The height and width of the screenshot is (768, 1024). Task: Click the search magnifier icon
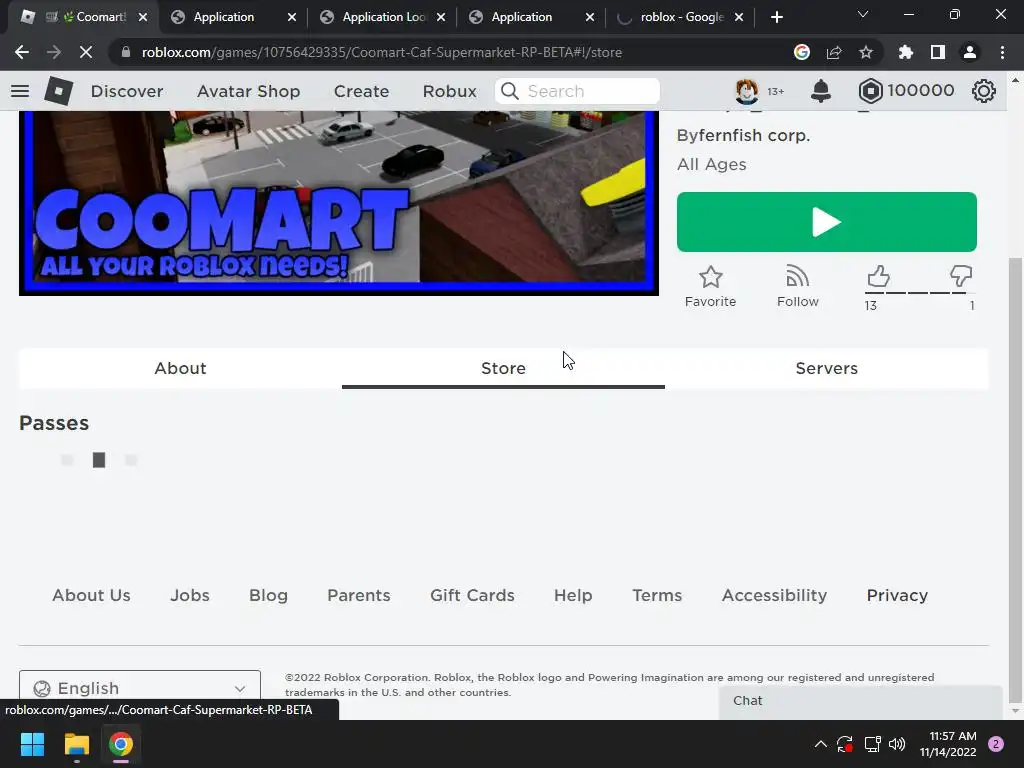coord(509,91)
